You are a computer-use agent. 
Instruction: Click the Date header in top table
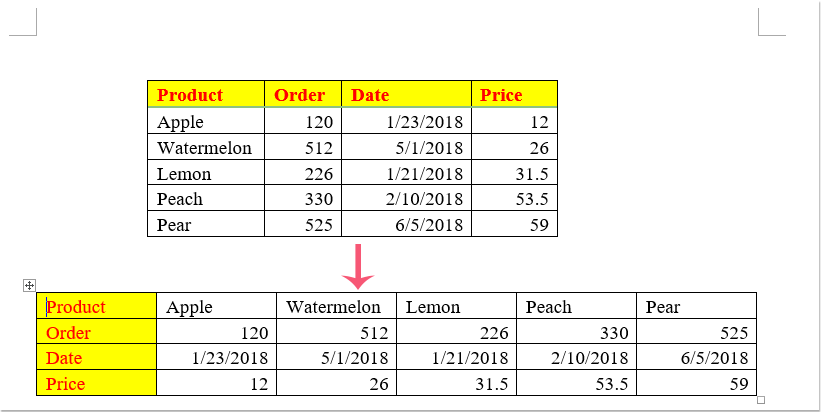click(370, 95)
